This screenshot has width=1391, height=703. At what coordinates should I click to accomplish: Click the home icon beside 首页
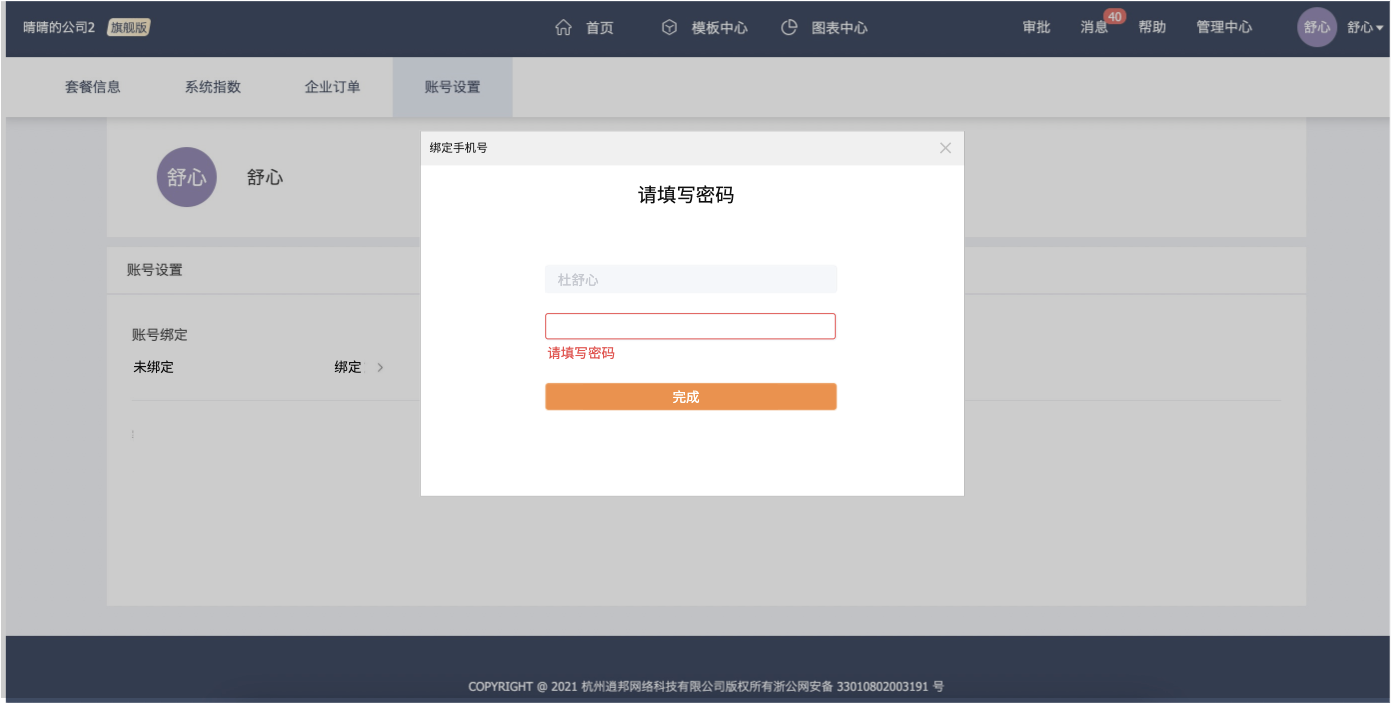[563, 28]
